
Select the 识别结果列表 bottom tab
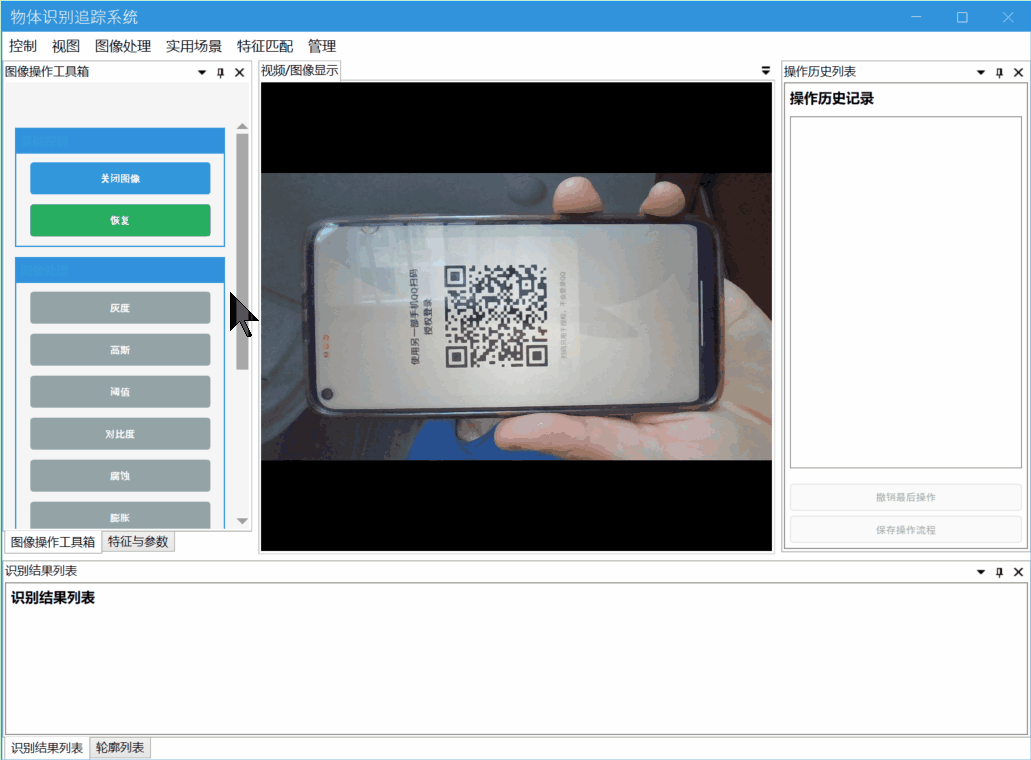47,748
